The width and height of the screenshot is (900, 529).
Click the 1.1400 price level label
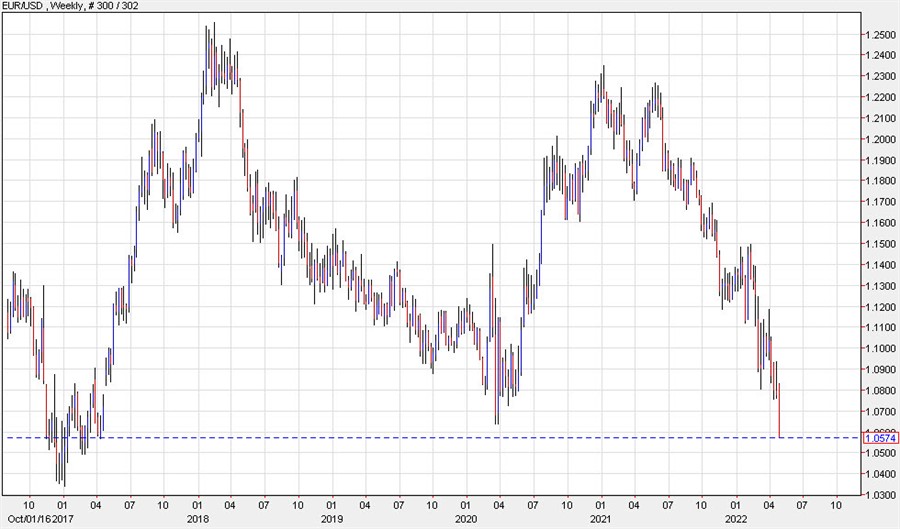point(882,265)
